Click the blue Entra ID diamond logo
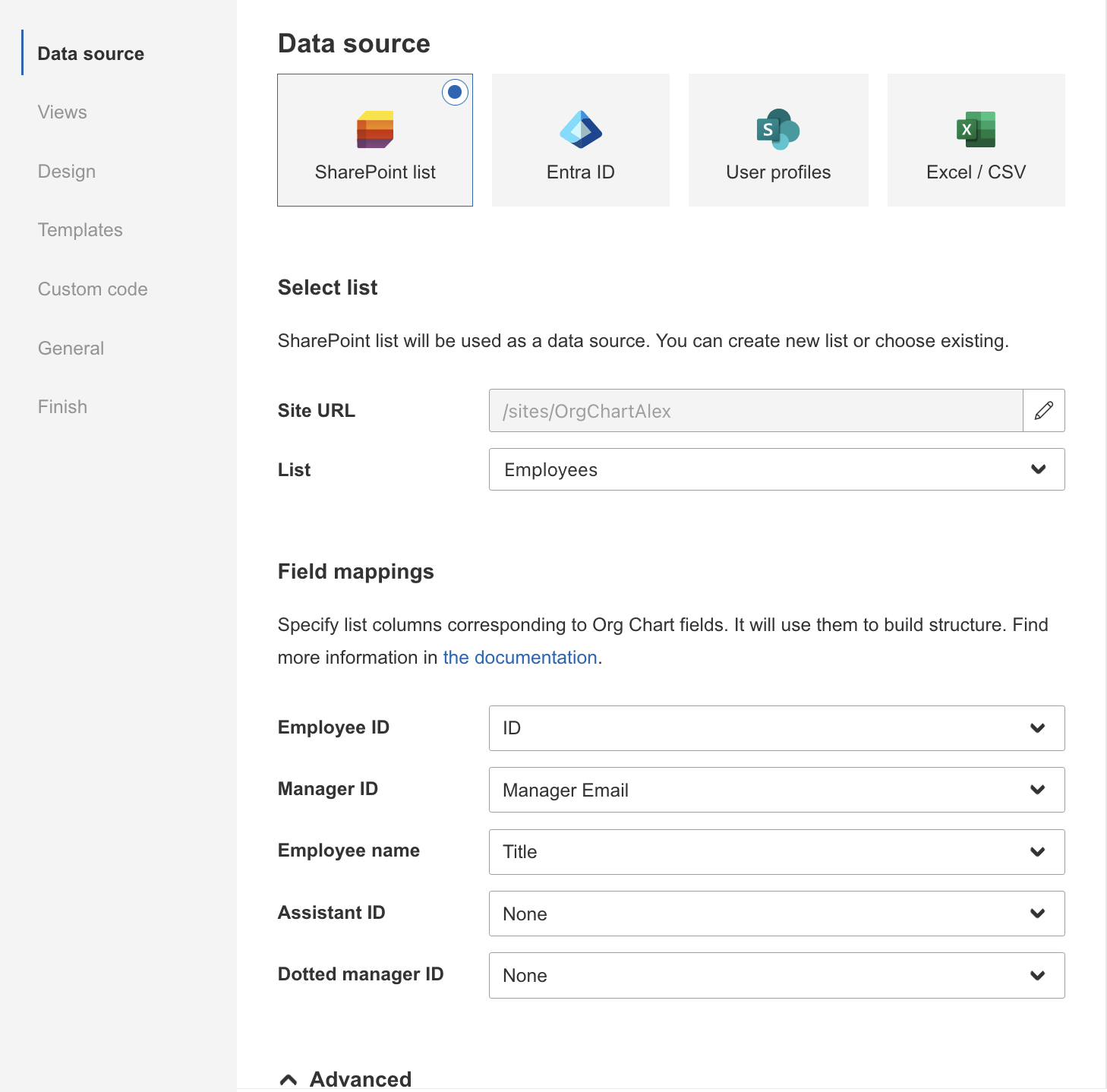Viewport: 1107px width, 1092px height. pos(580,129)
